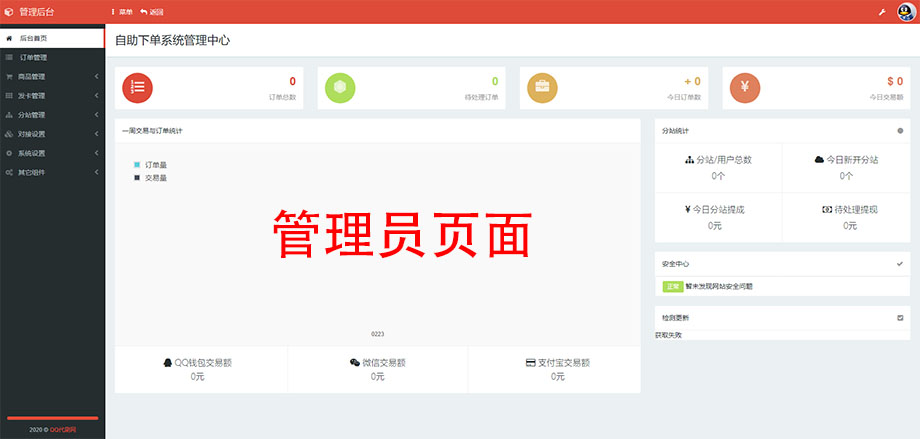The image size is (920, 439).
Task: Click the money icon by 待处理提现
Action: (827, 210)
